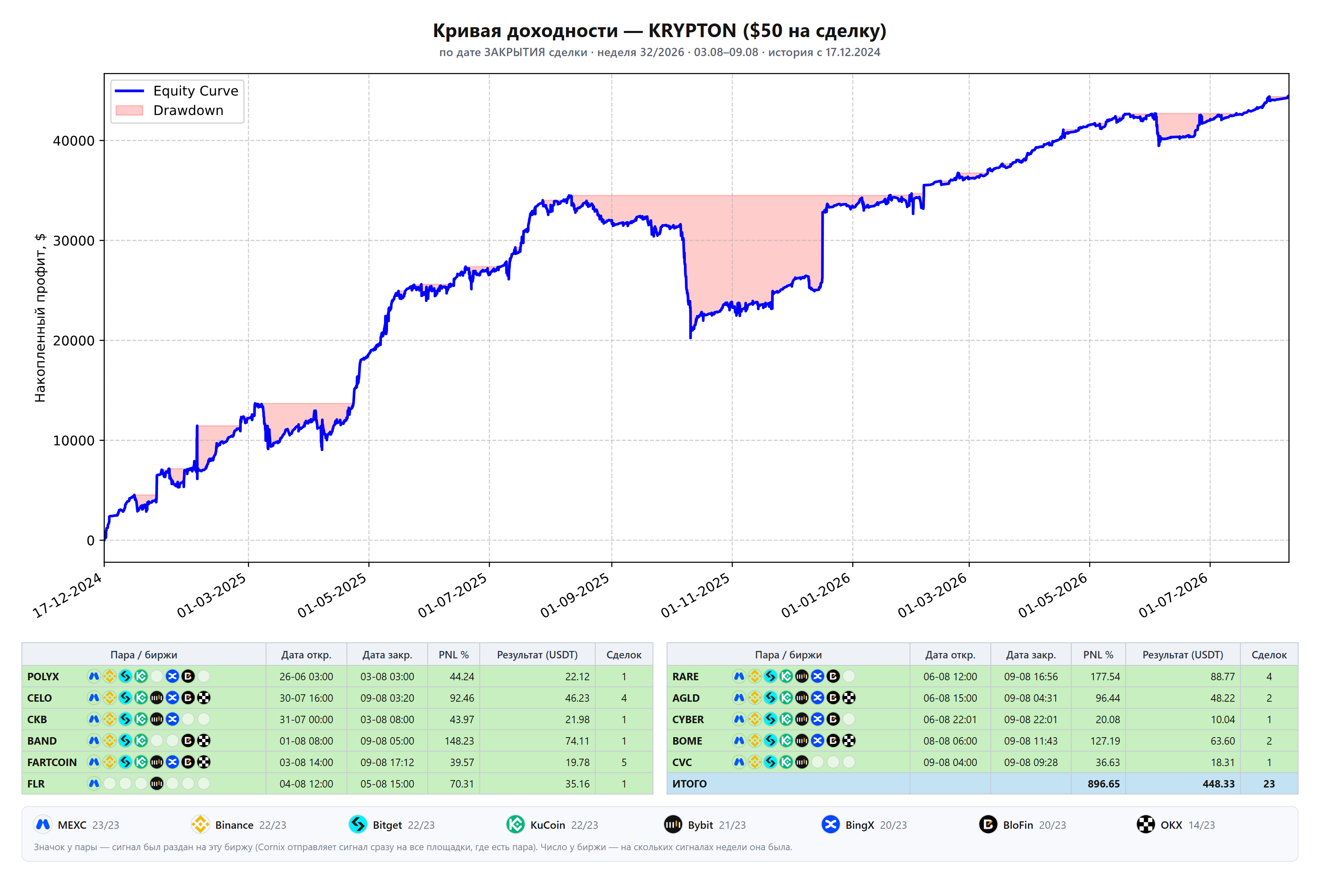Click the Bybit icon in the FLR row
Viewport: 1320px width, 896px height.
(x=157, y=783)
